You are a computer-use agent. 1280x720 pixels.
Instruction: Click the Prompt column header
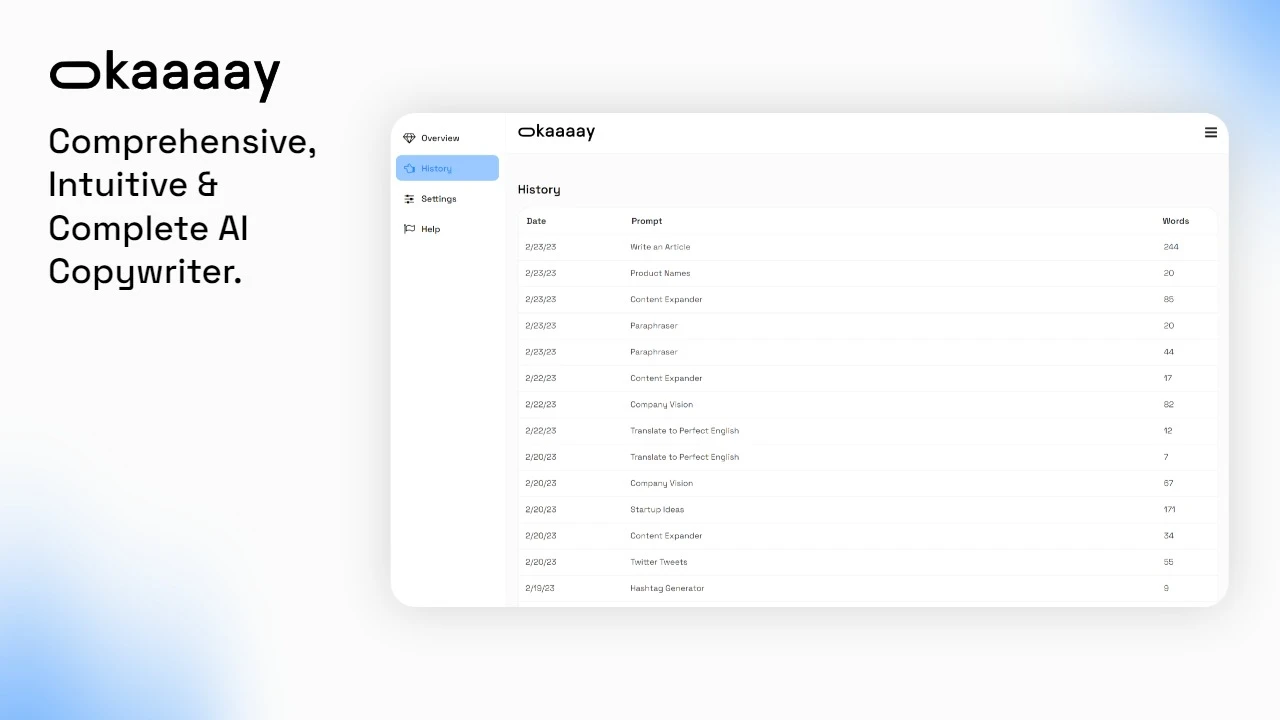646,221
